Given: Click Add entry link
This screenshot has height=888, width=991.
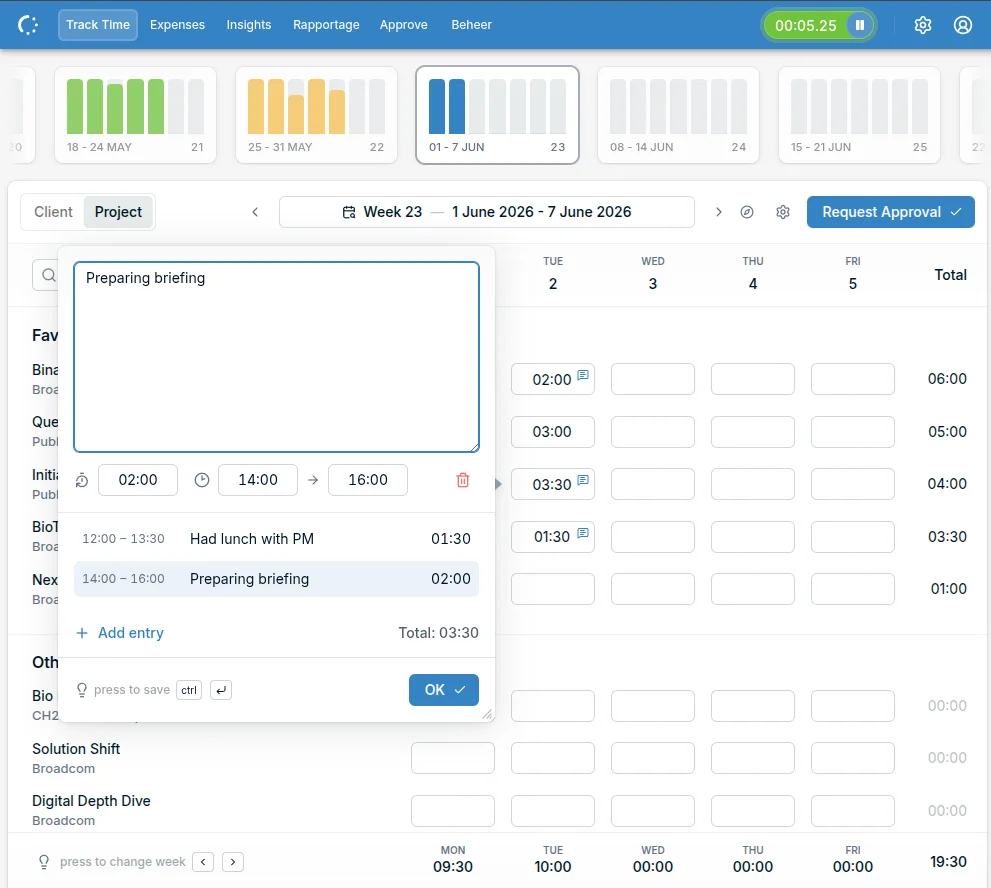Looking at the screenshot, I should click(120, 633).
